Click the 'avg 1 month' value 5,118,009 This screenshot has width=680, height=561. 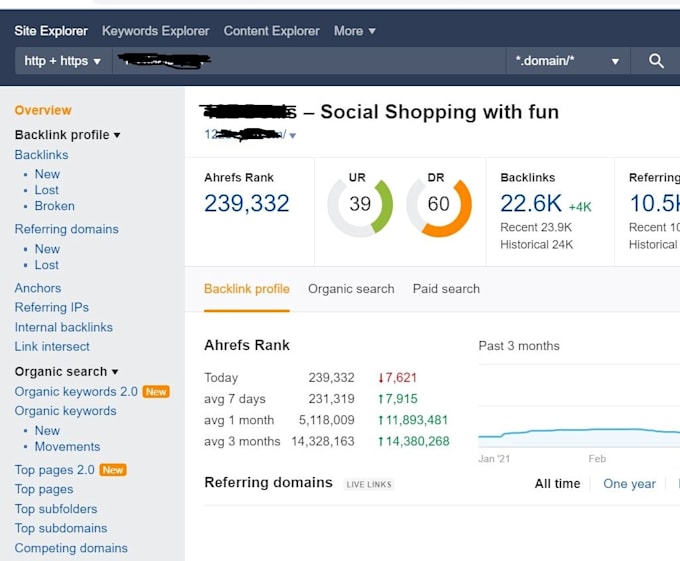(x=327, y=420)
